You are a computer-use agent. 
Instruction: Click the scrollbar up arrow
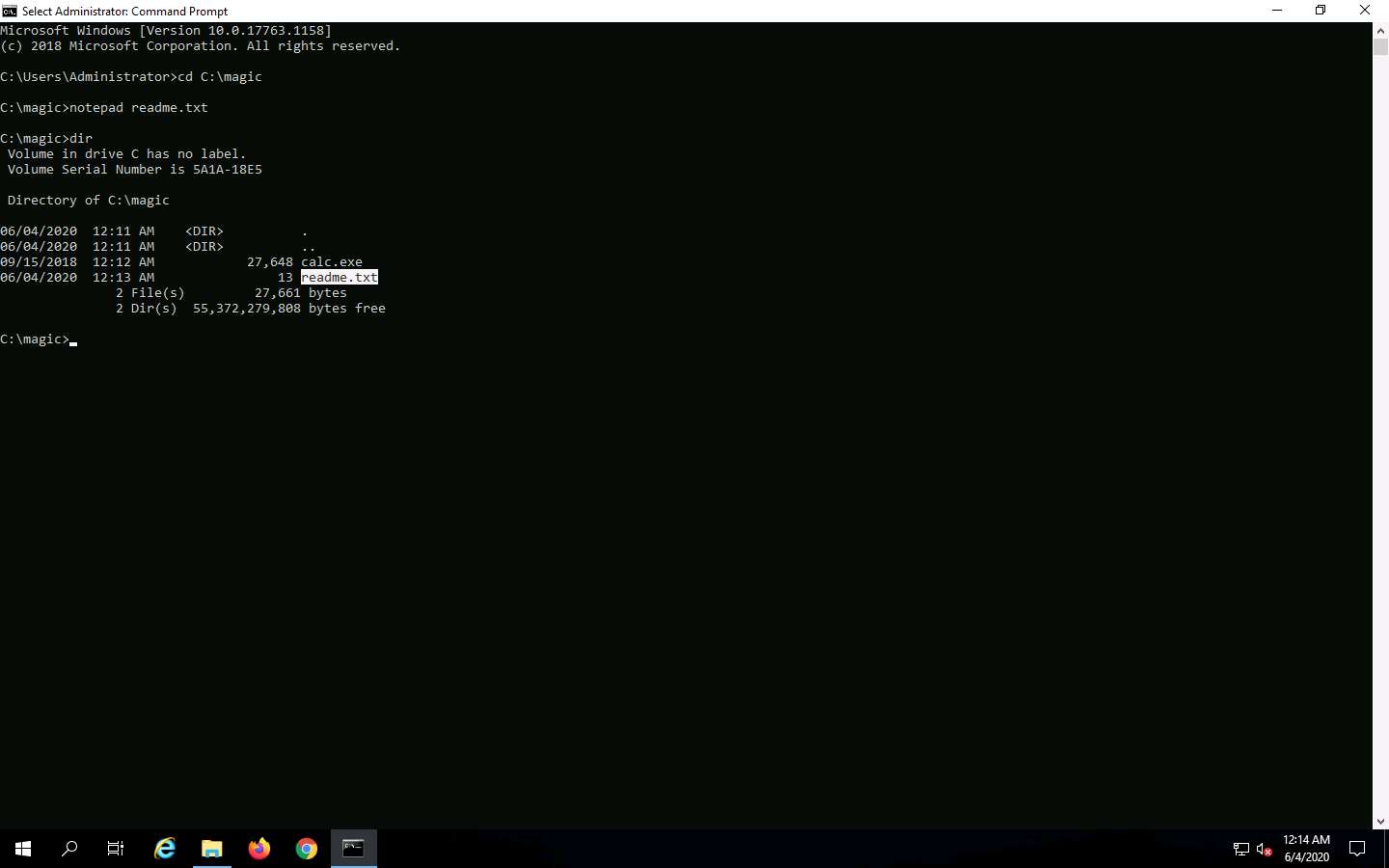[1380, 30]
